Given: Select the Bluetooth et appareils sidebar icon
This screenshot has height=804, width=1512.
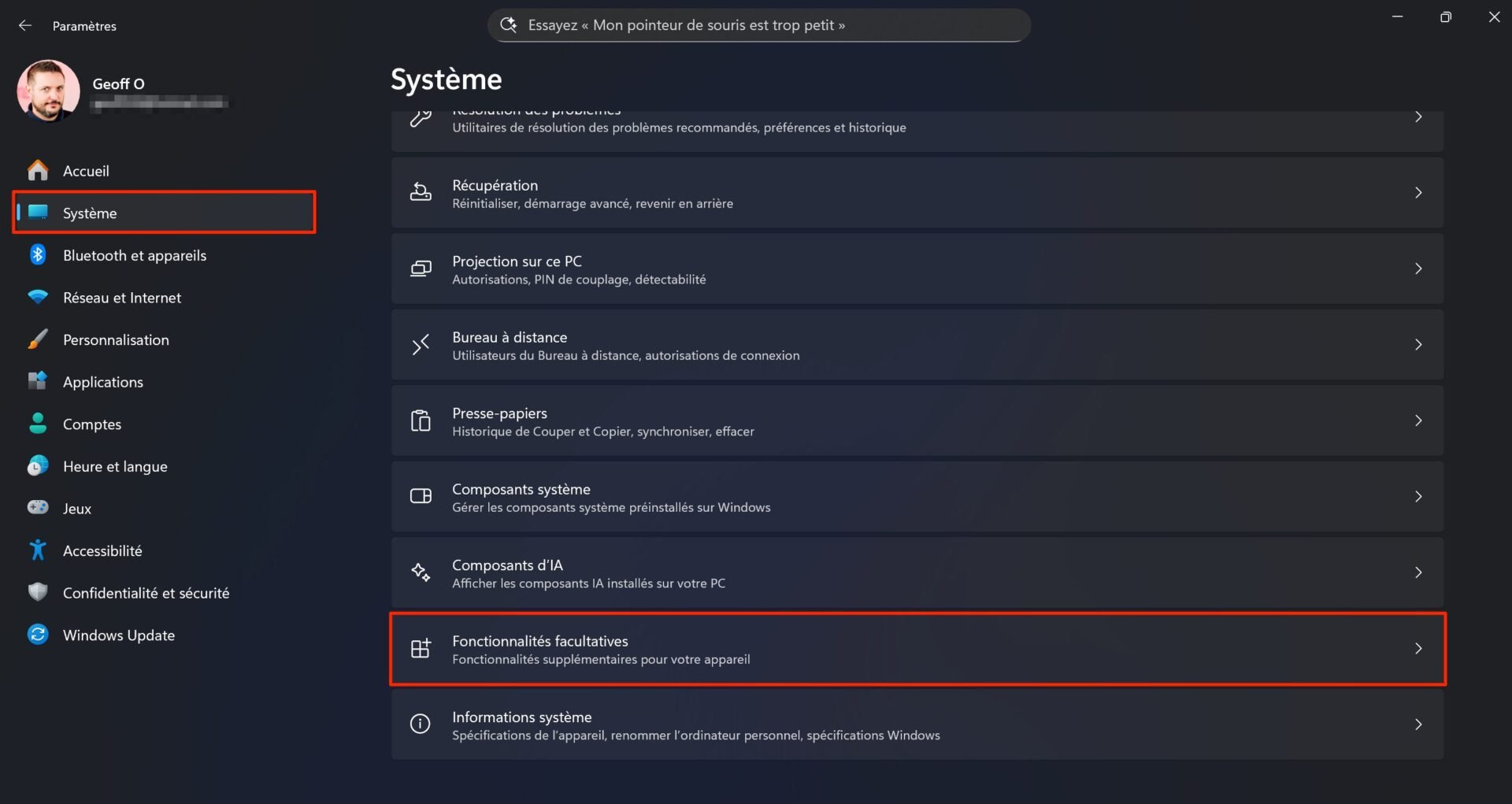Looking at the screenshot, I should tap(38, 254).
